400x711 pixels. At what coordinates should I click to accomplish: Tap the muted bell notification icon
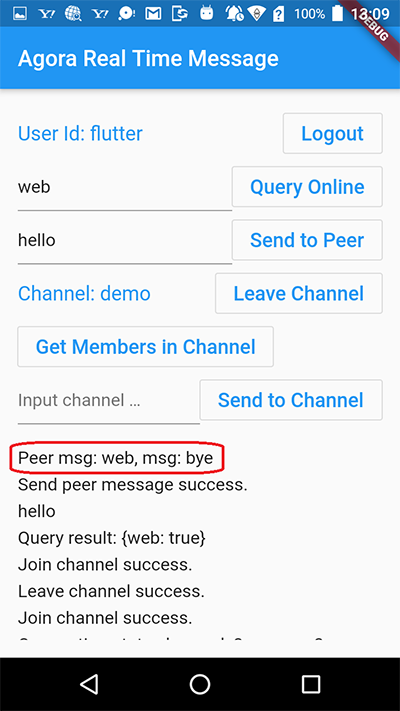click(234, 14)
